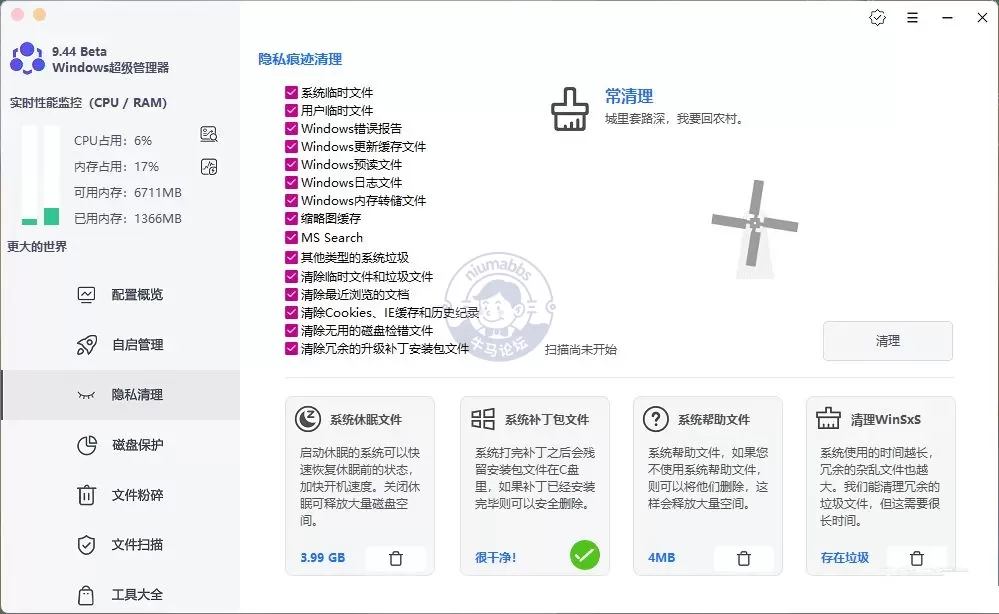Toggle Windows更新缓存文件 checkbox
999x614 pixels.
pyautogui.click(x=291, y=146)
